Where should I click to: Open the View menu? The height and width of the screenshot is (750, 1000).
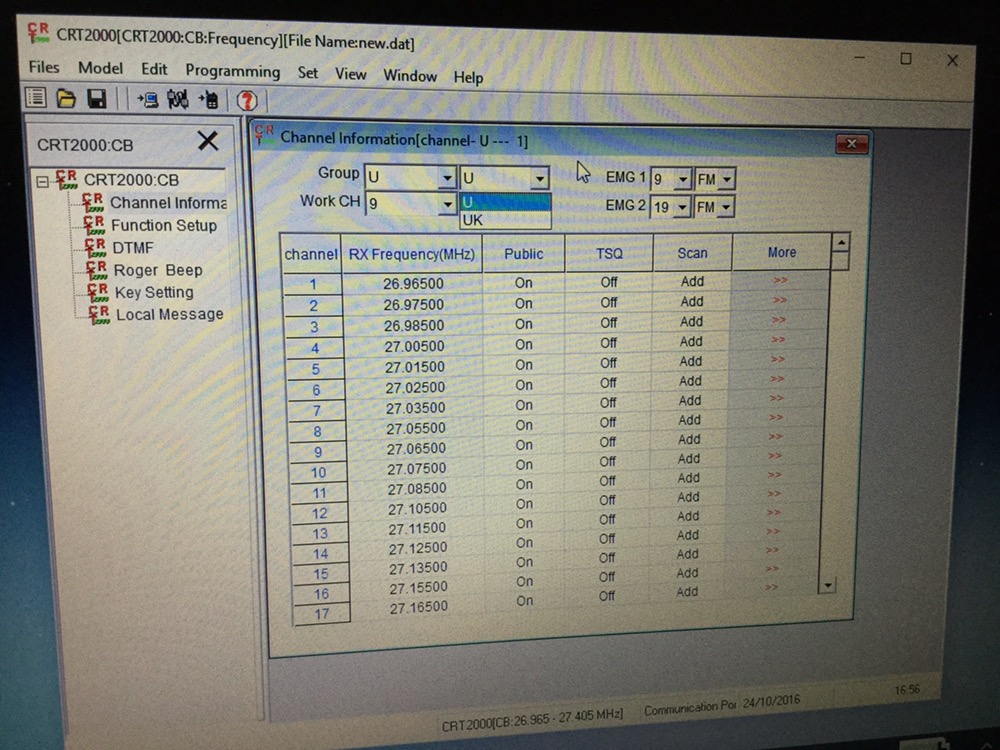[351, 74]
